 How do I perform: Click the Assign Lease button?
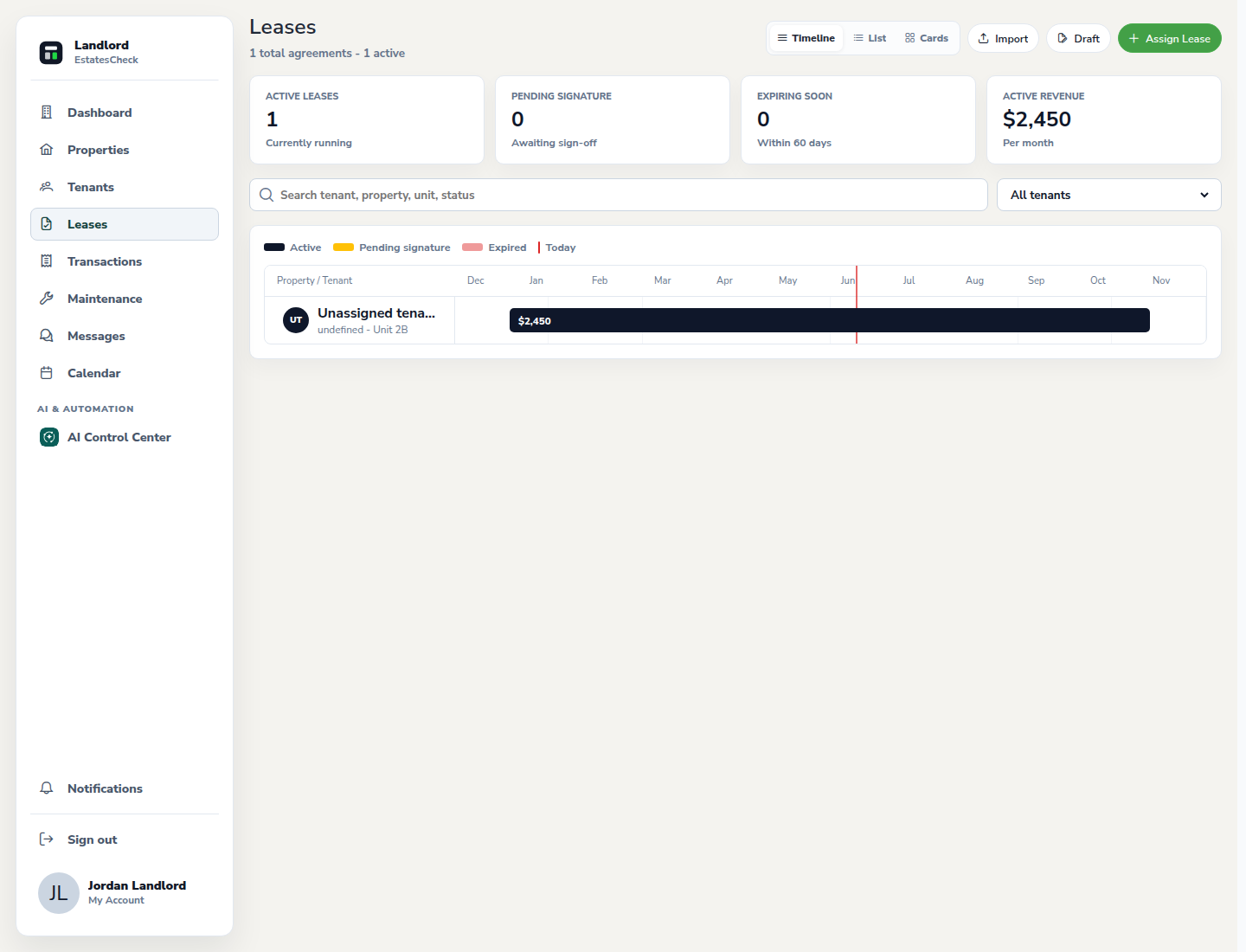1170,38
